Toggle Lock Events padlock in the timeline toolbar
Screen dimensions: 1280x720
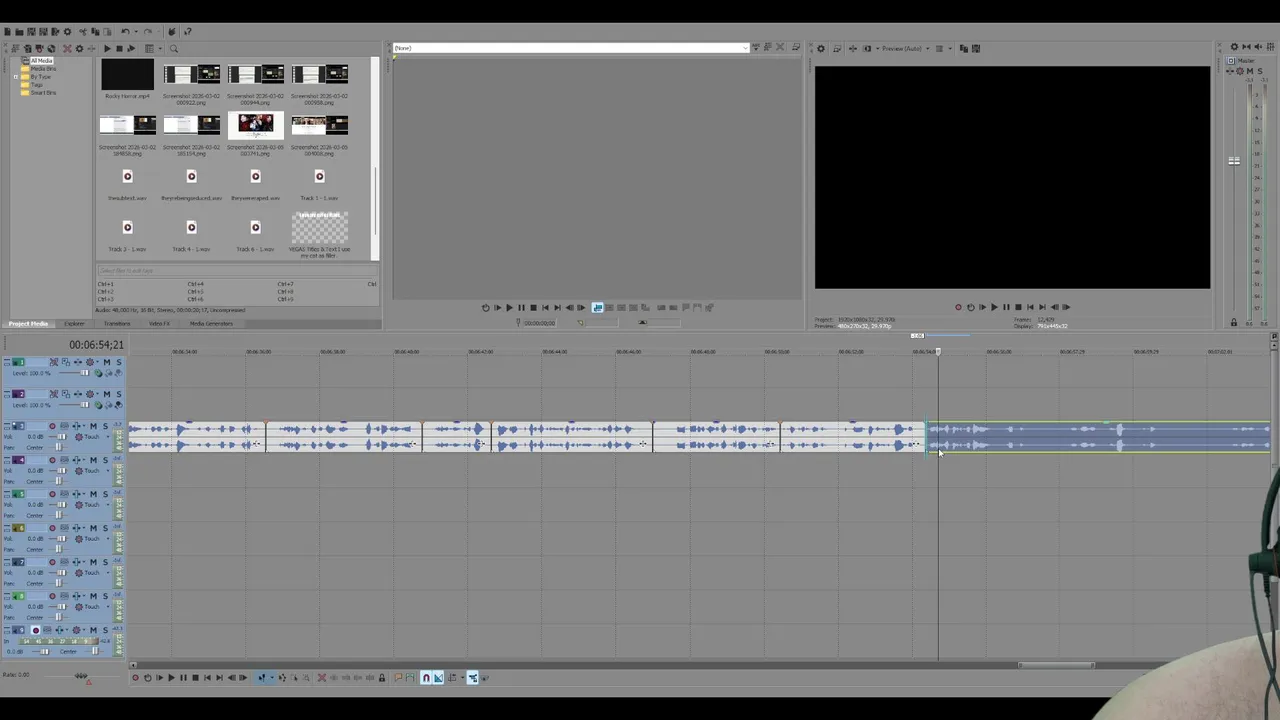(382, 677)
